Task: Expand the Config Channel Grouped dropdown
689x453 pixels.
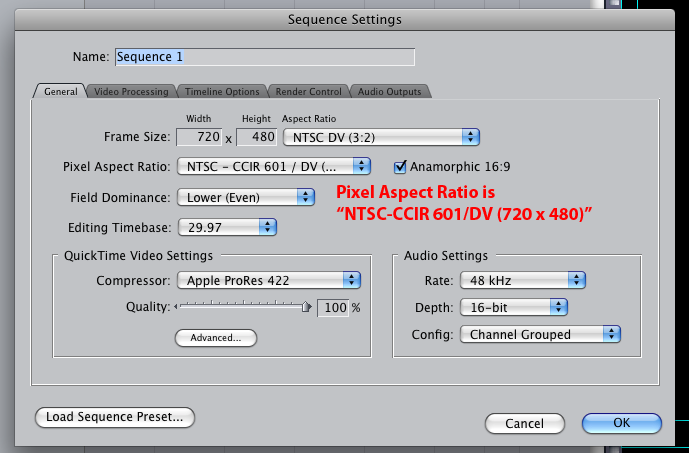Action: [x=540, y=334]
